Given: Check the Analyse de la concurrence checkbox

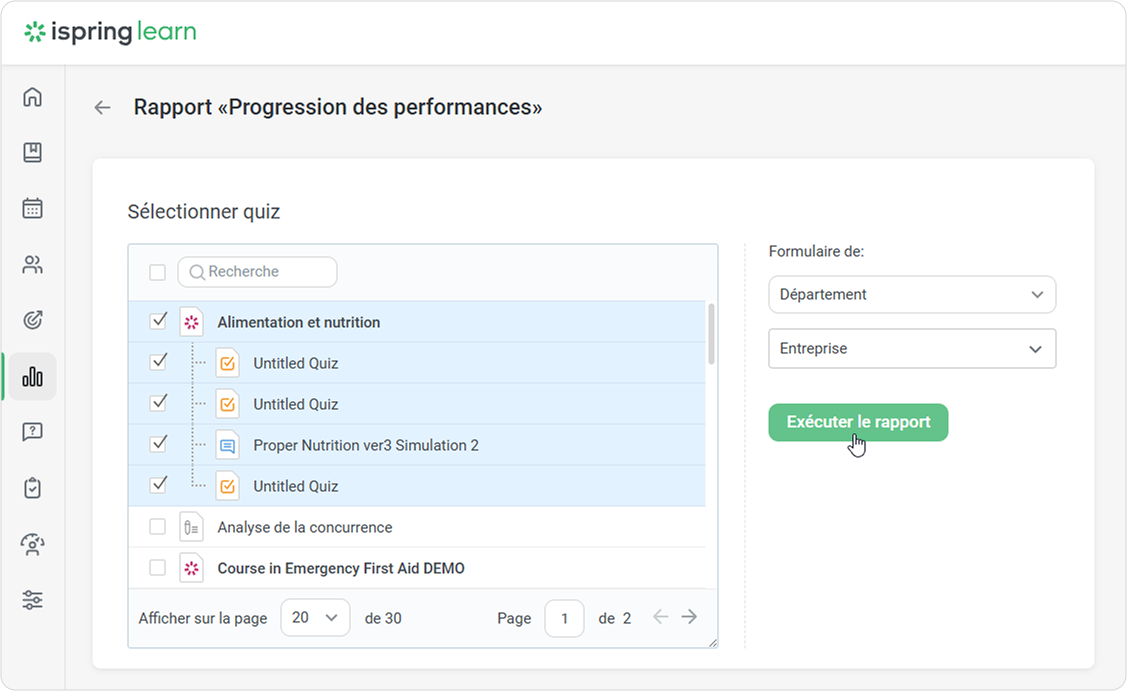Looking at the screenshot, I should [158, 527].
